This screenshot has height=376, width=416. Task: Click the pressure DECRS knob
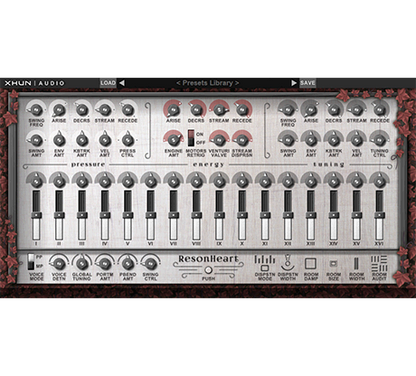tap(82, 109)
